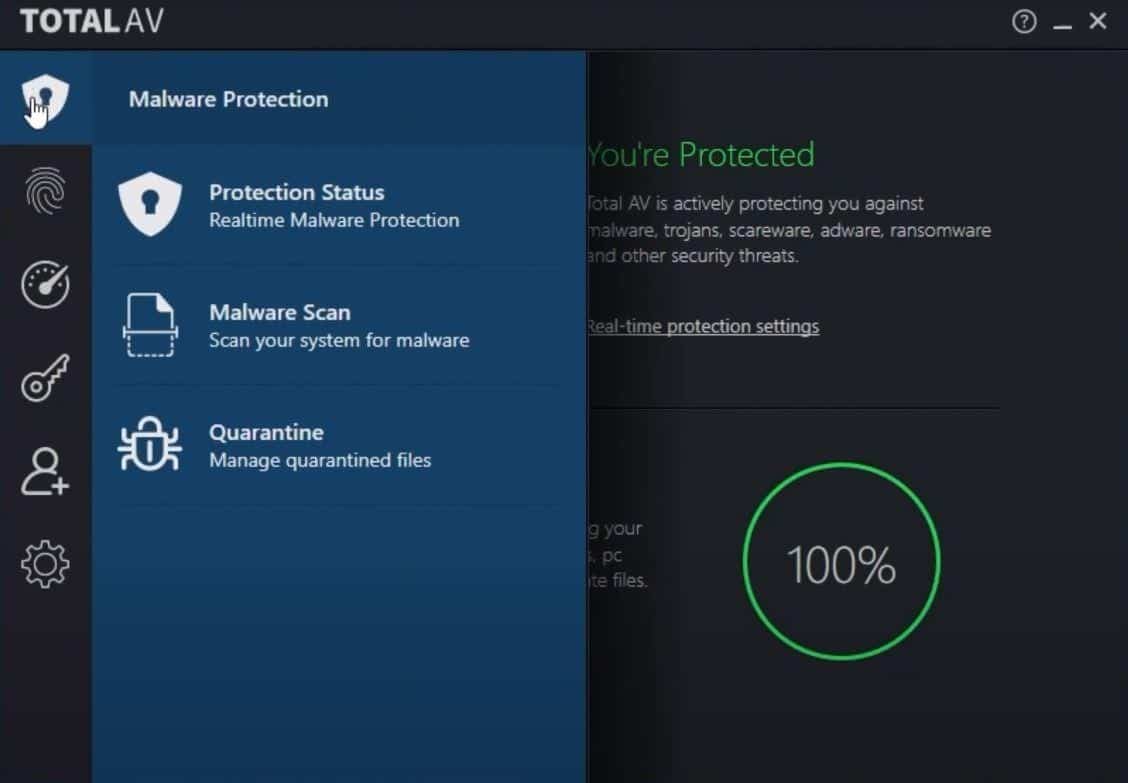Select the speedometer system tune-up sidebar icon
Screen dimensions: 1128x783
(x=45, y=285)
